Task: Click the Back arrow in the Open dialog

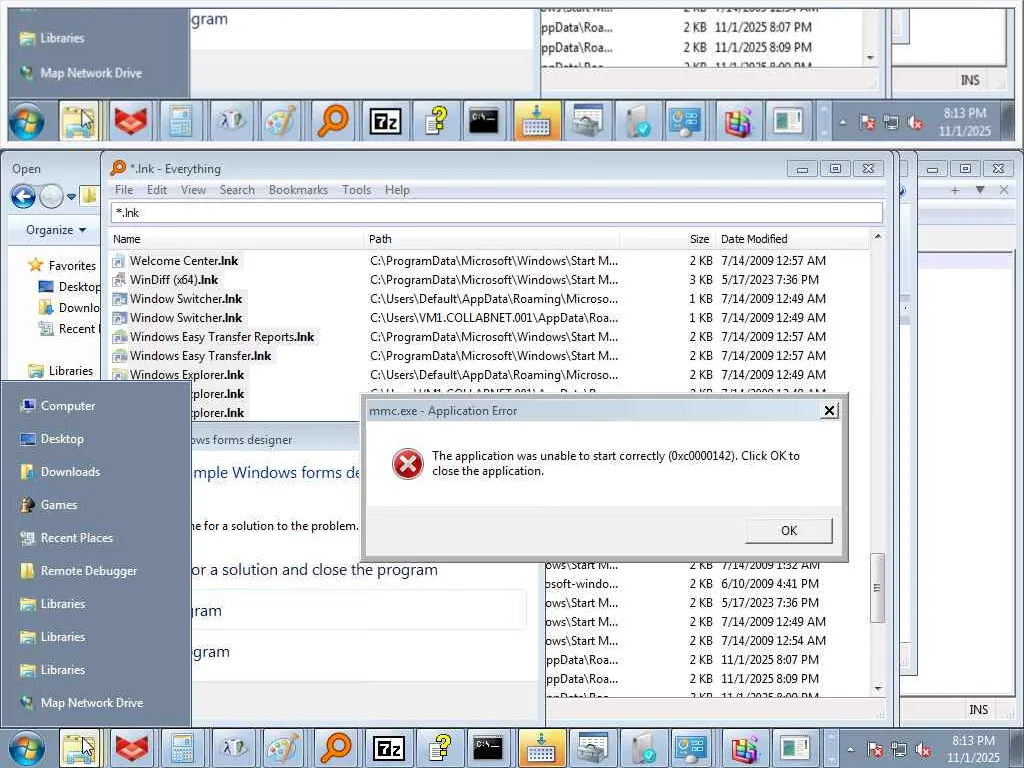Action: point(24,196)
